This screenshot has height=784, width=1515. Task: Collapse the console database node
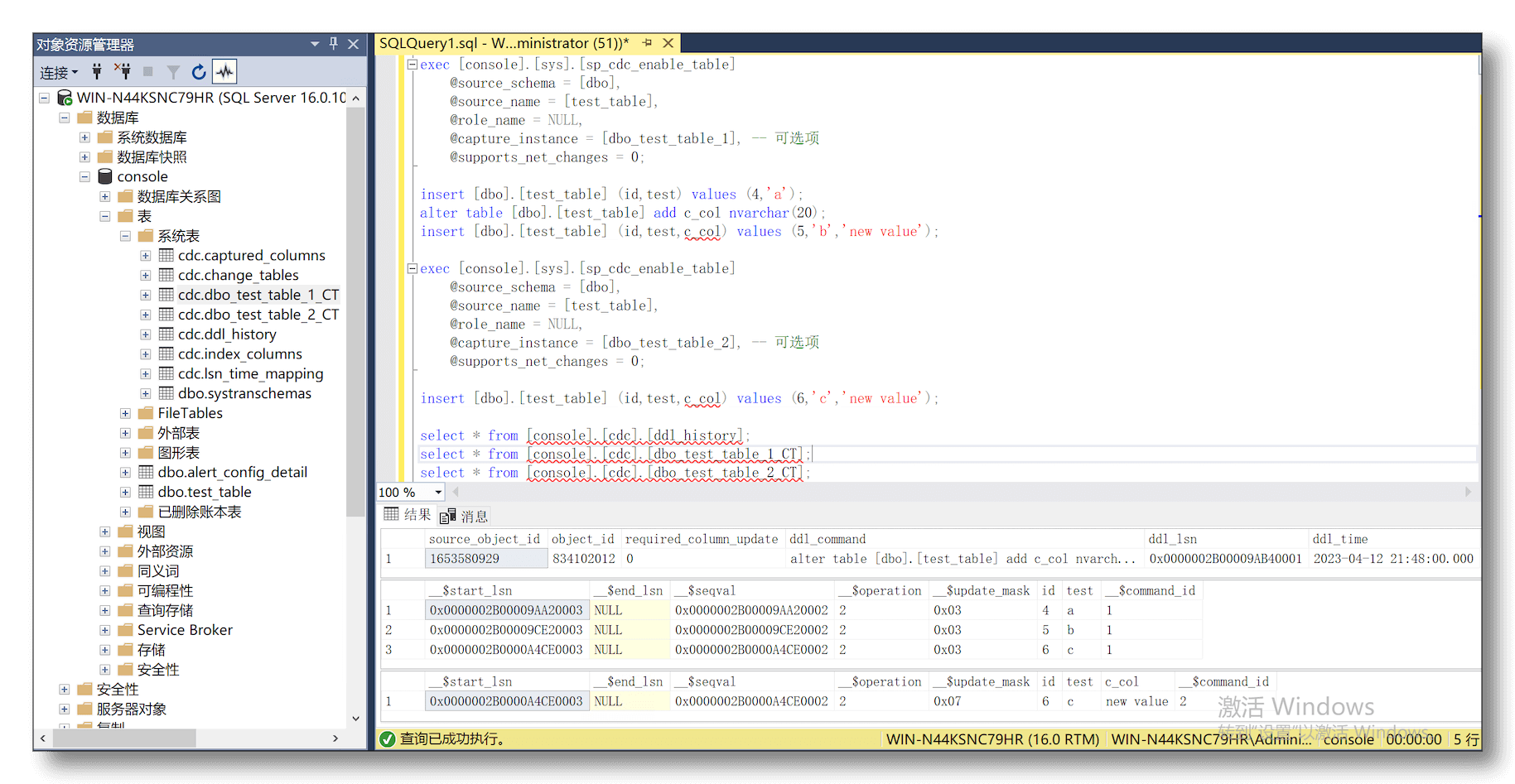point(84,176)
